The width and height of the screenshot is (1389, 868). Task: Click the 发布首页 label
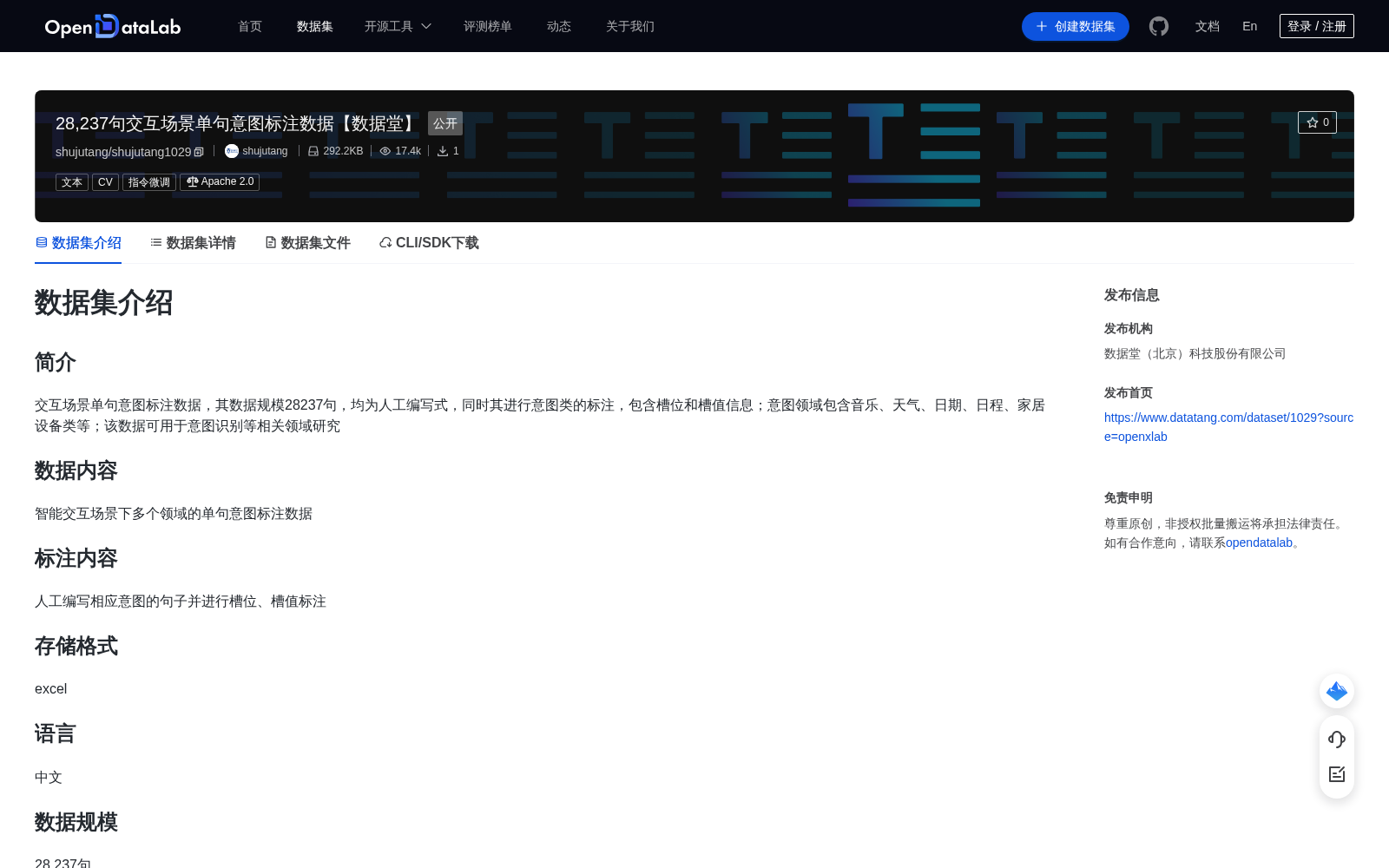click(x=1129, y=392)
